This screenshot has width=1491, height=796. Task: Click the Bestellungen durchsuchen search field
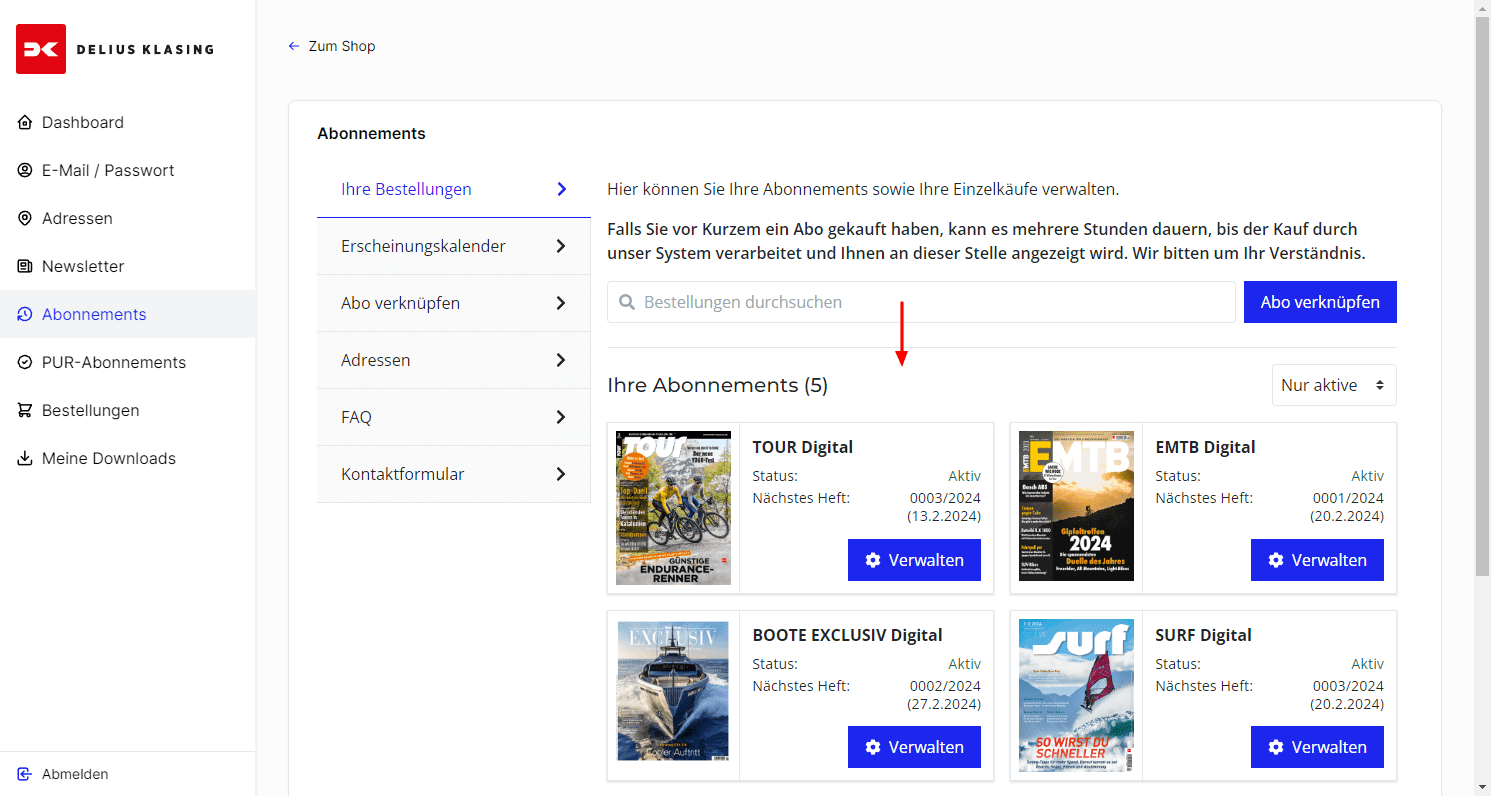pos(920,302)
